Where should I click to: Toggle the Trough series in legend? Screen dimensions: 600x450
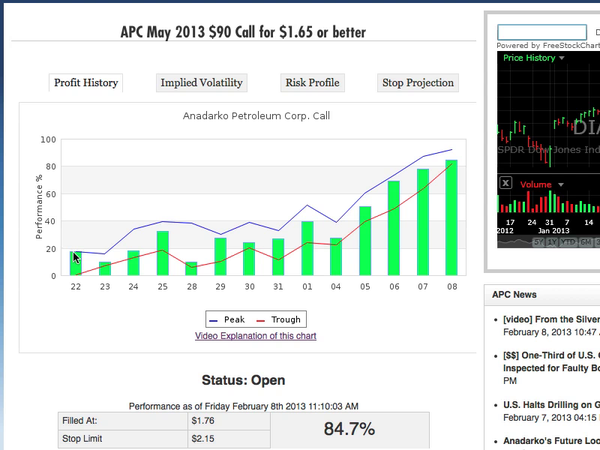point(279,320)
